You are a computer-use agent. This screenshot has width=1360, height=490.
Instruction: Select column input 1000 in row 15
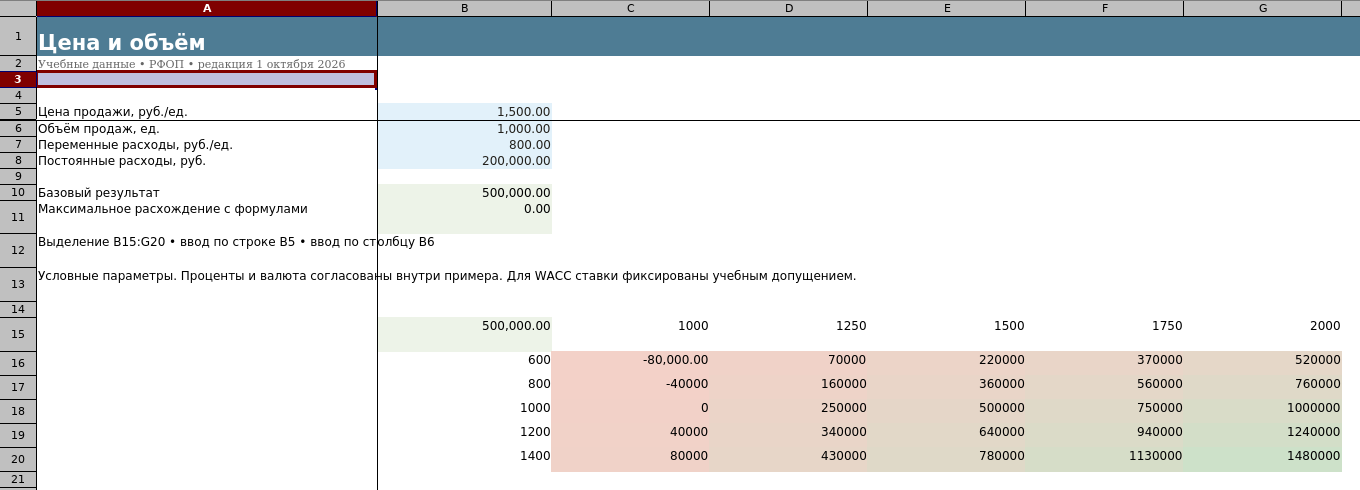click(x=630, y=335)
